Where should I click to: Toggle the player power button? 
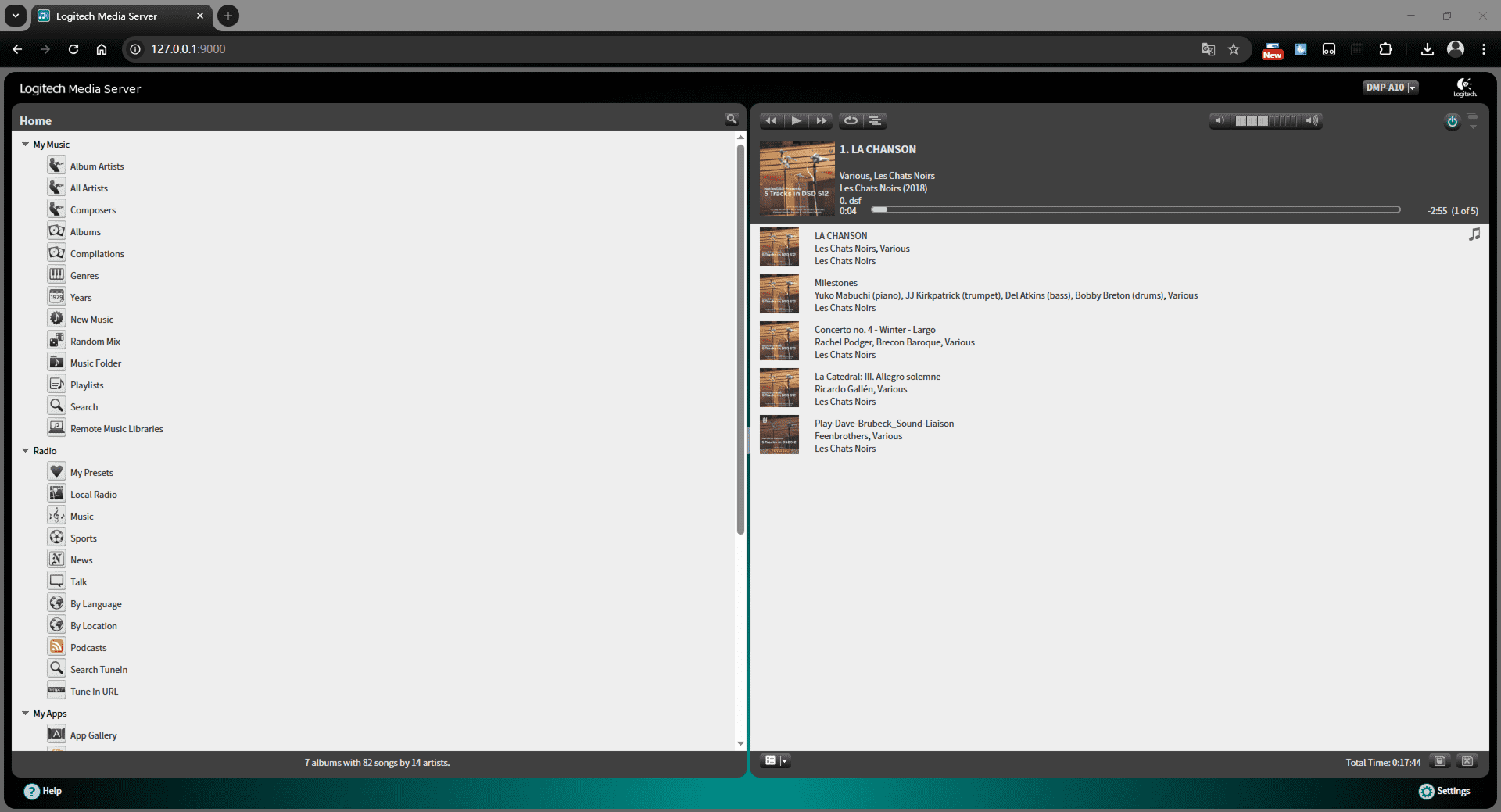pyautogui.click(x=1452, y=122)
